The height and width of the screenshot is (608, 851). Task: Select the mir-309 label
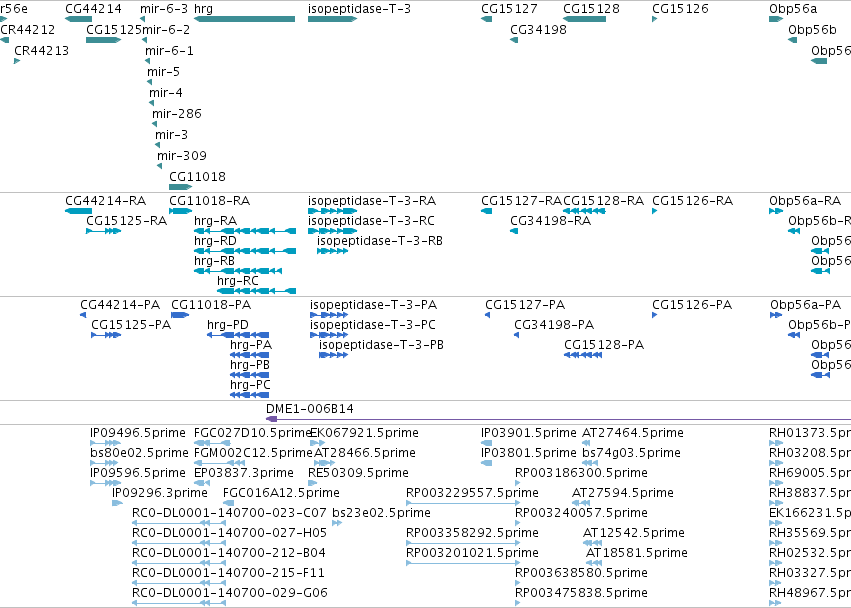click(182, 156)
